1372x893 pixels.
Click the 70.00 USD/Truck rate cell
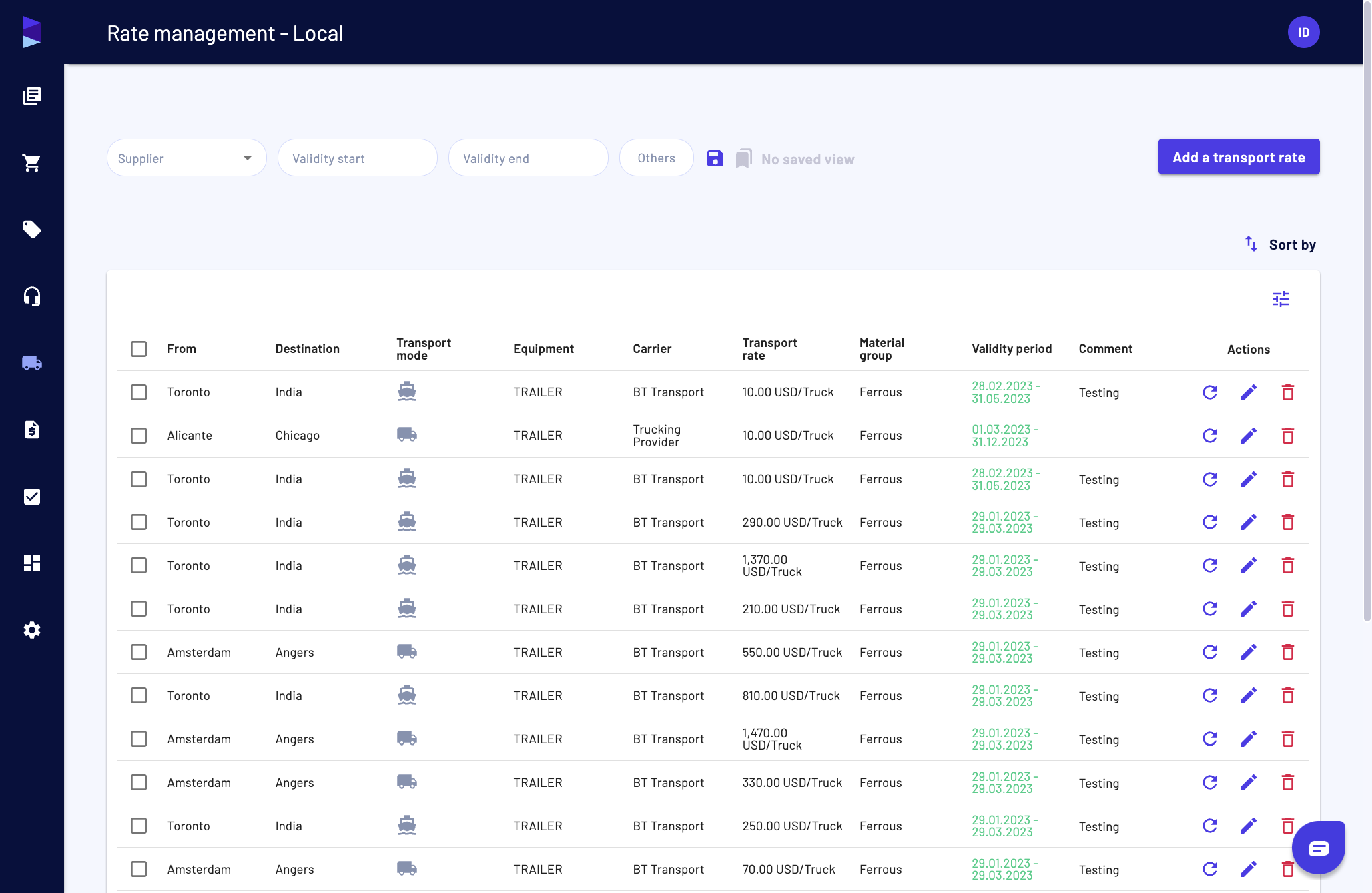[x=789, y=869]
